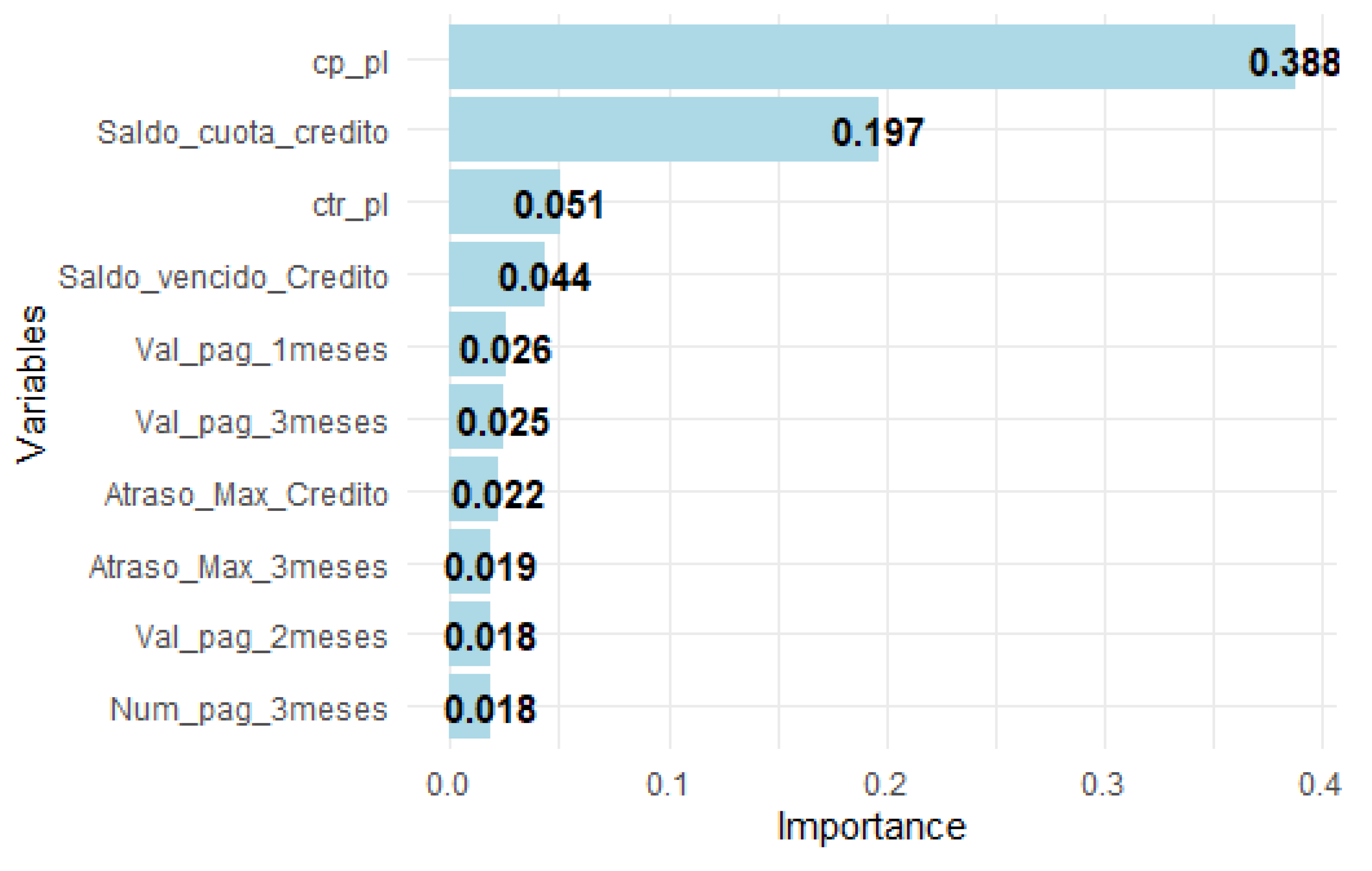Click the 0.4 x-axis tick label
The width and height of the screenshot is (1372, 871).
[1320, 785]
